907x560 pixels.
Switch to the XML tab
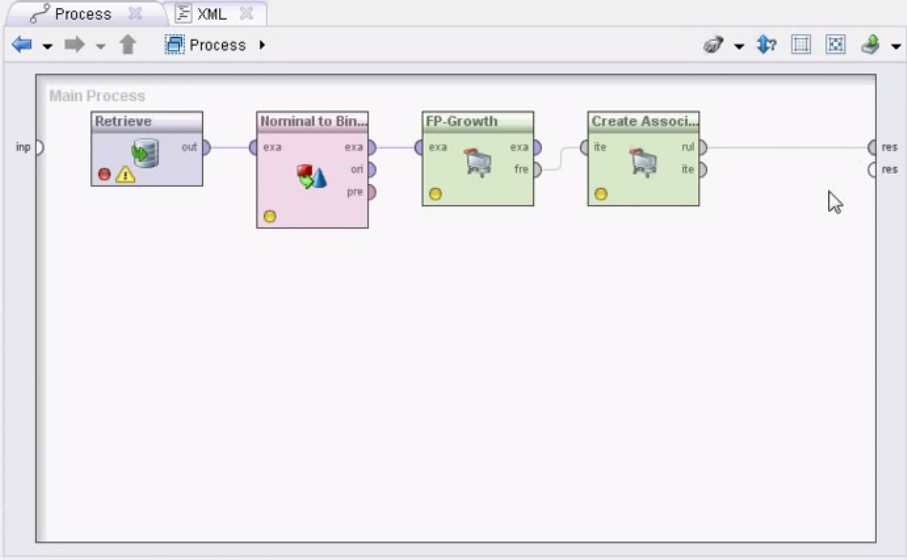[212, 14]
